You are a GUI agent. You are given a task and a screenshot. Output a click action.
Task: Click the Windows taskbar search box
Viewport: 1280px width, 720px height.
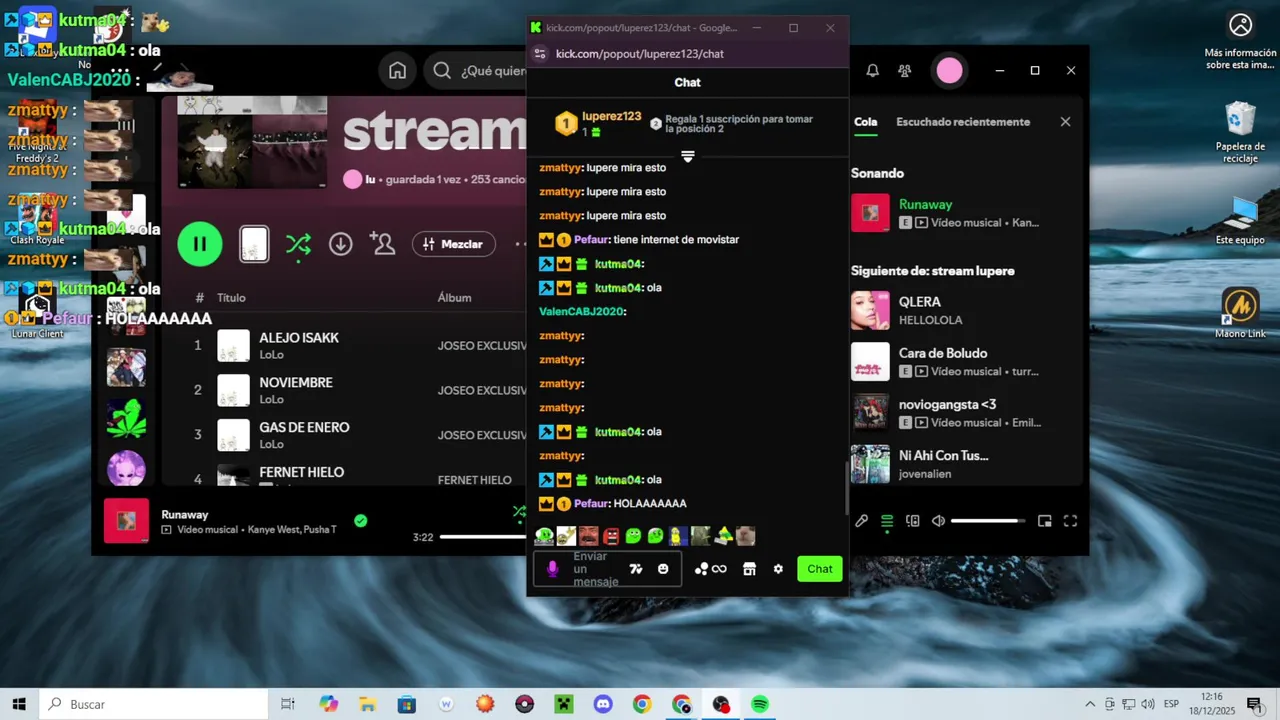point(153,704)
